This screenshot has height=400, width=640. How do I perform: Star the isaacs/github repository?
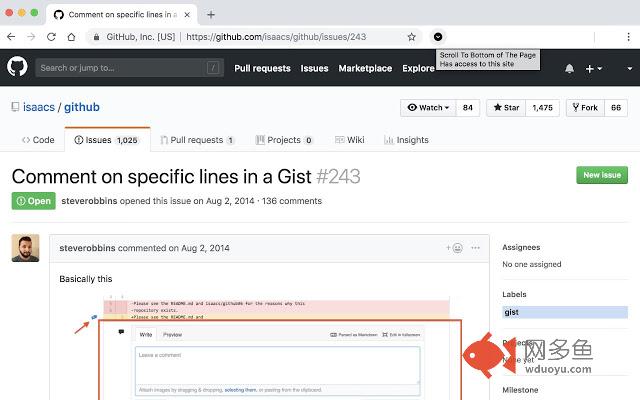coord(506,108)
